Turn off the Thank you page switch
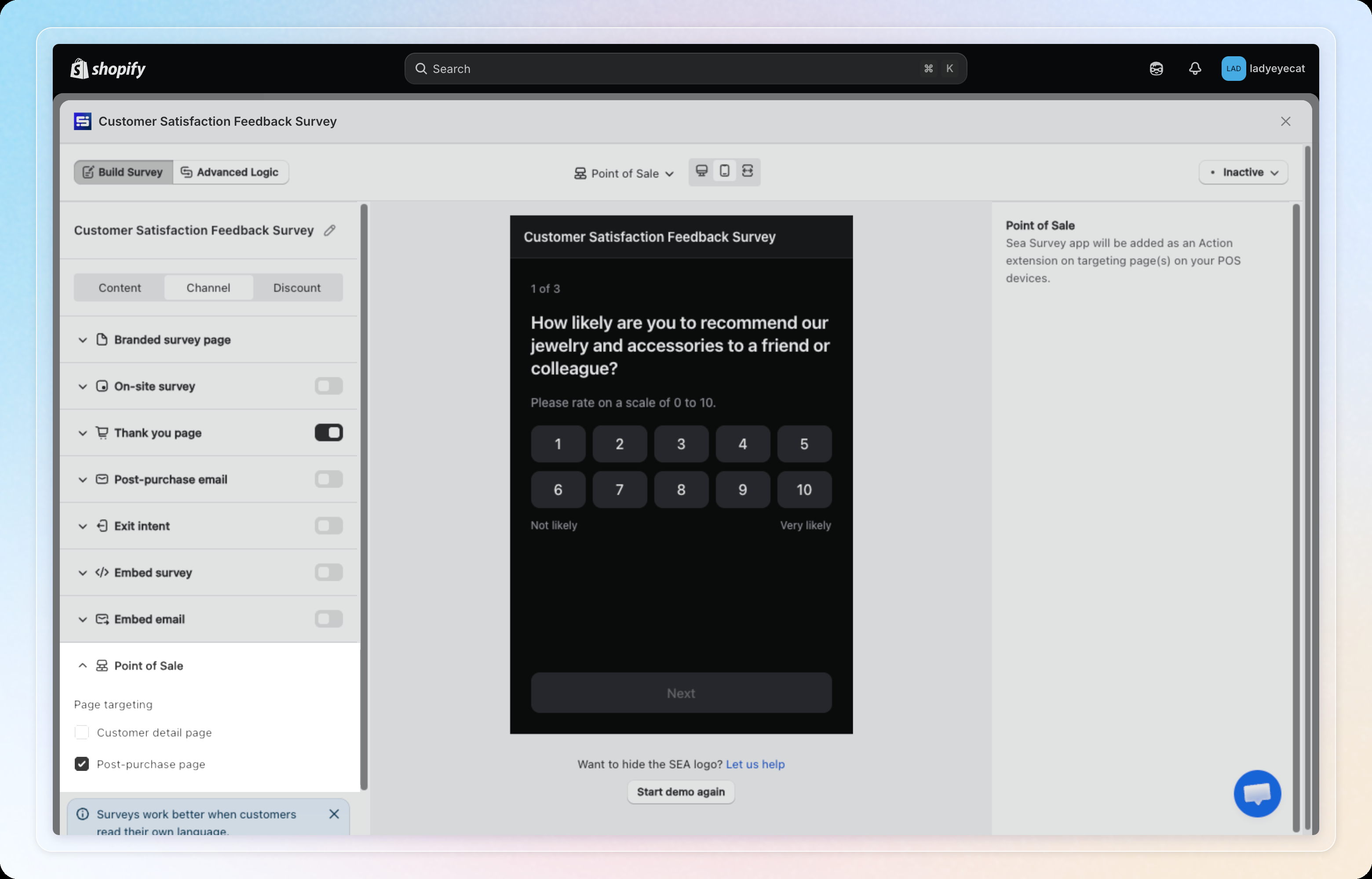Viewport: 1372px width, 879px height. 329,432
